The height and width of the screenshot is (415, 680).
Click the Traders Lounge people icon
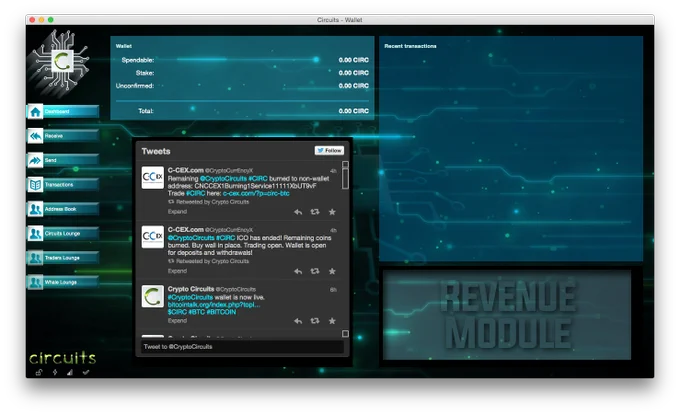click(x=36, y=258)
